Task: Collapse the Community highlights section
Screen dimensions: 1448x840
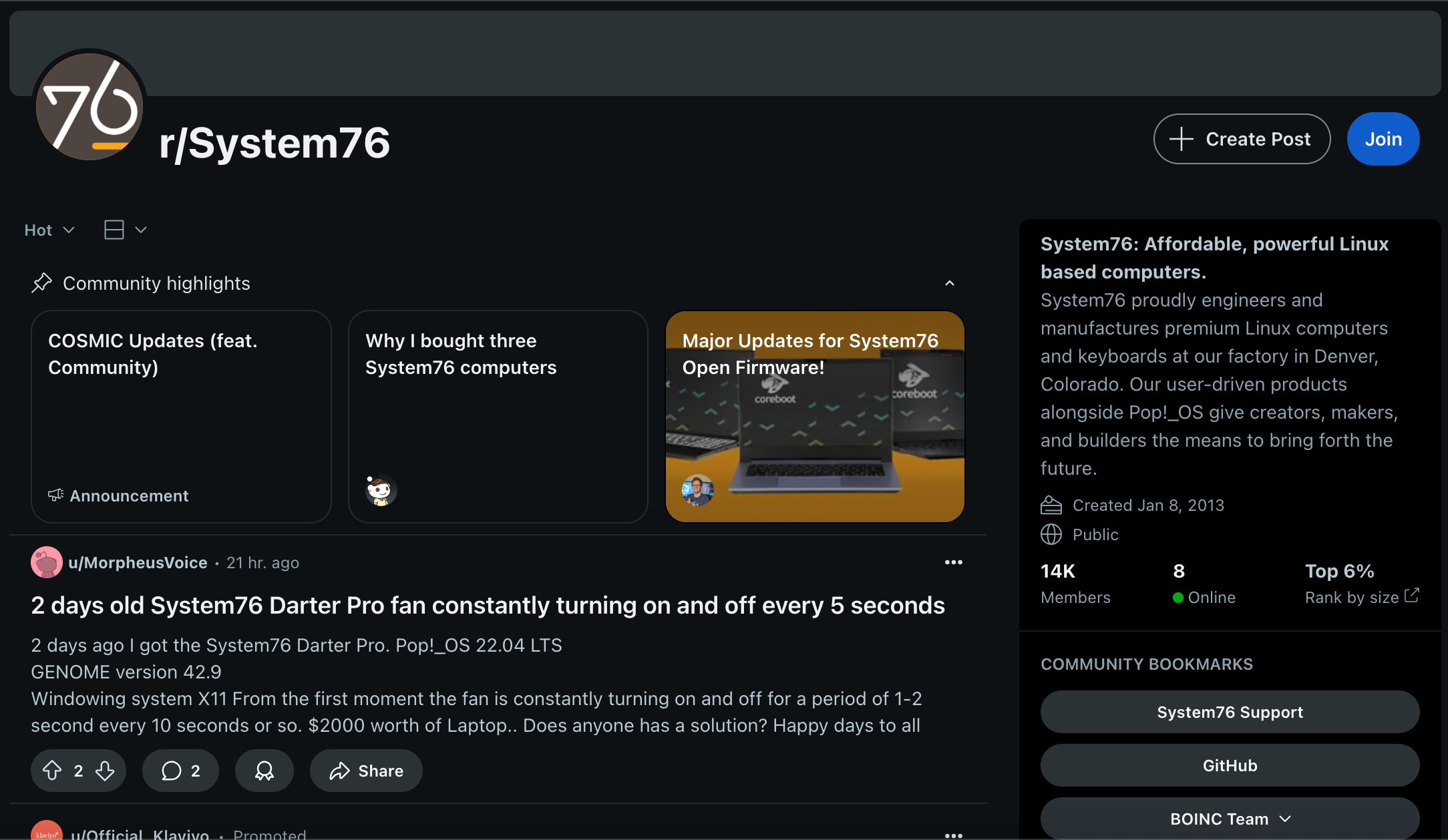Action: [x=949, y=283]
